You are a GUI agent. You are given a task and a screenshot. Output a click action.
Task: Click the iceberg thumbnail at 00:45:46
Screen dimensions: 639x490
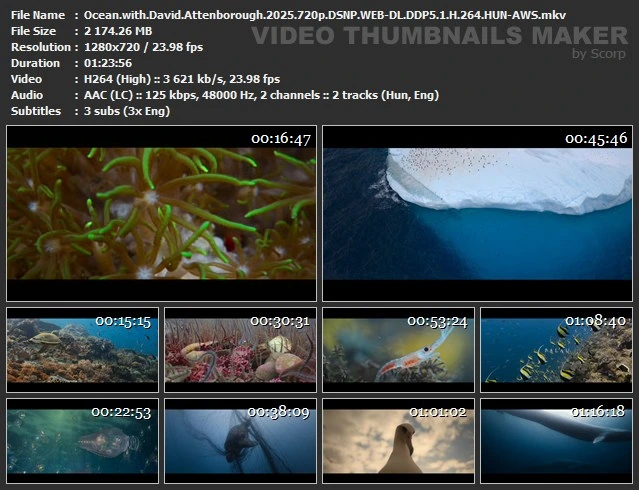pyautogui.click(x=478, y=213)
